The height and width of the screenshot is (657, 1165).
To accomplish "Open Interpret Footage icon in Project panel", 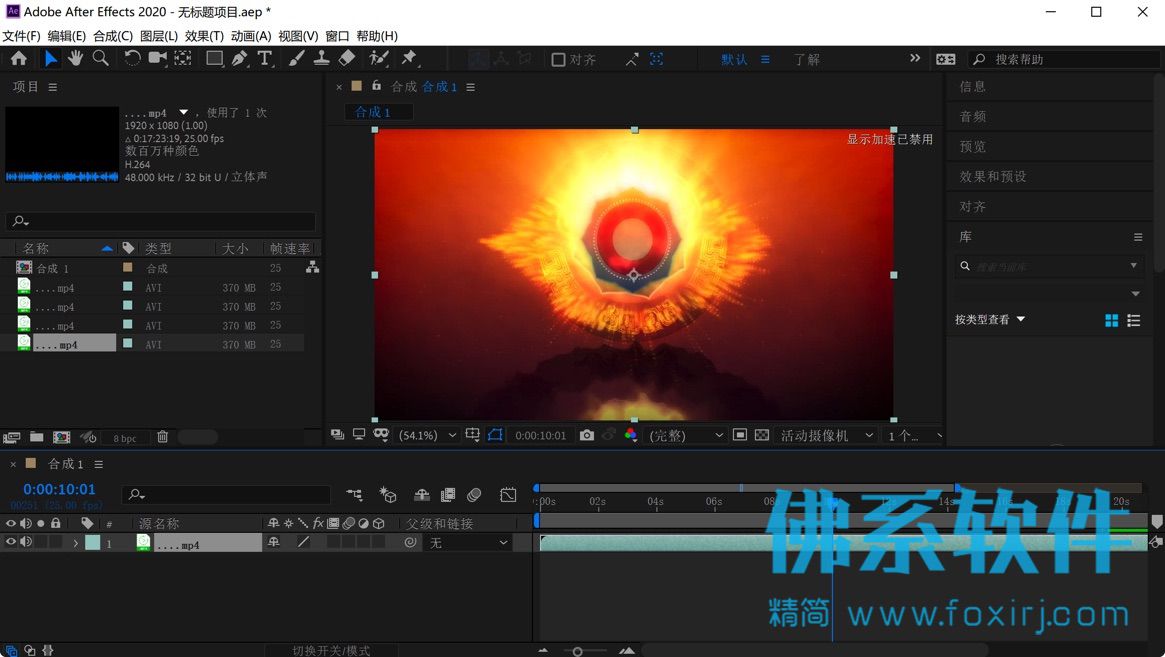I will click(x=11, y=437).
